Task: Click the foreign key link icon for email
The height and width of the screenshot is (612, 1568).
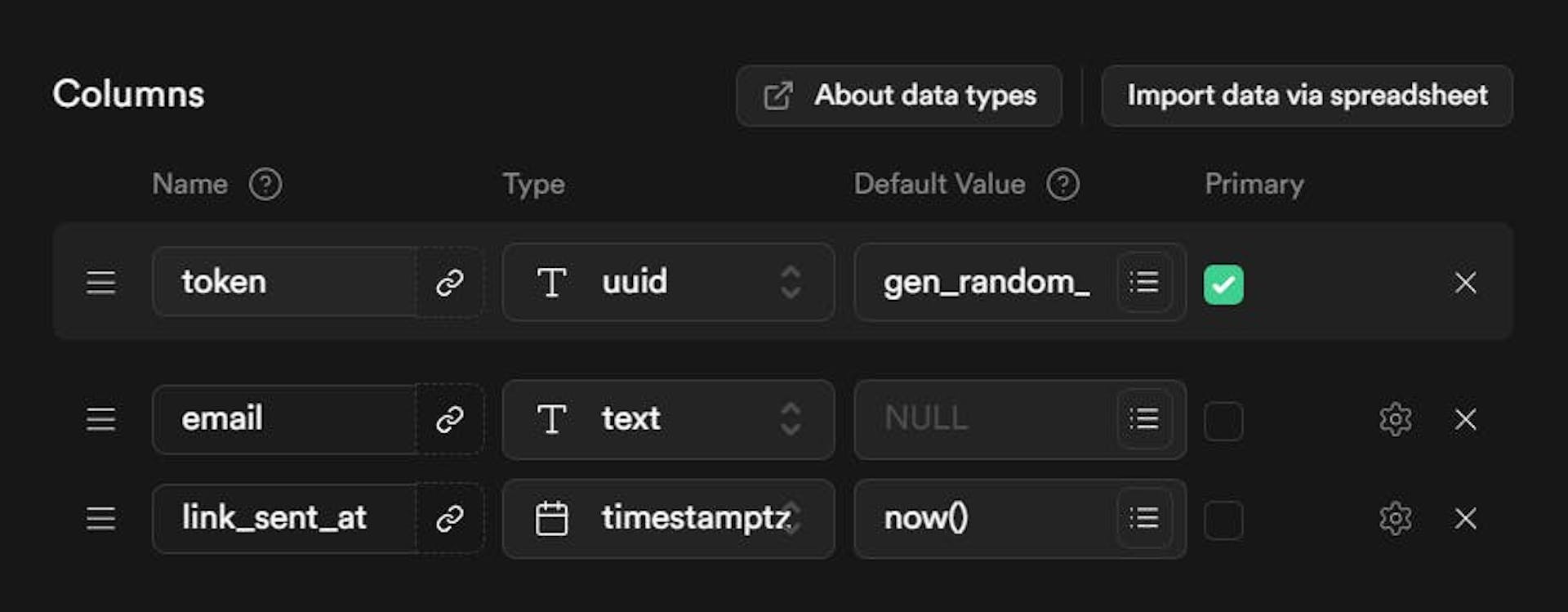Action: tap(449, 419)
